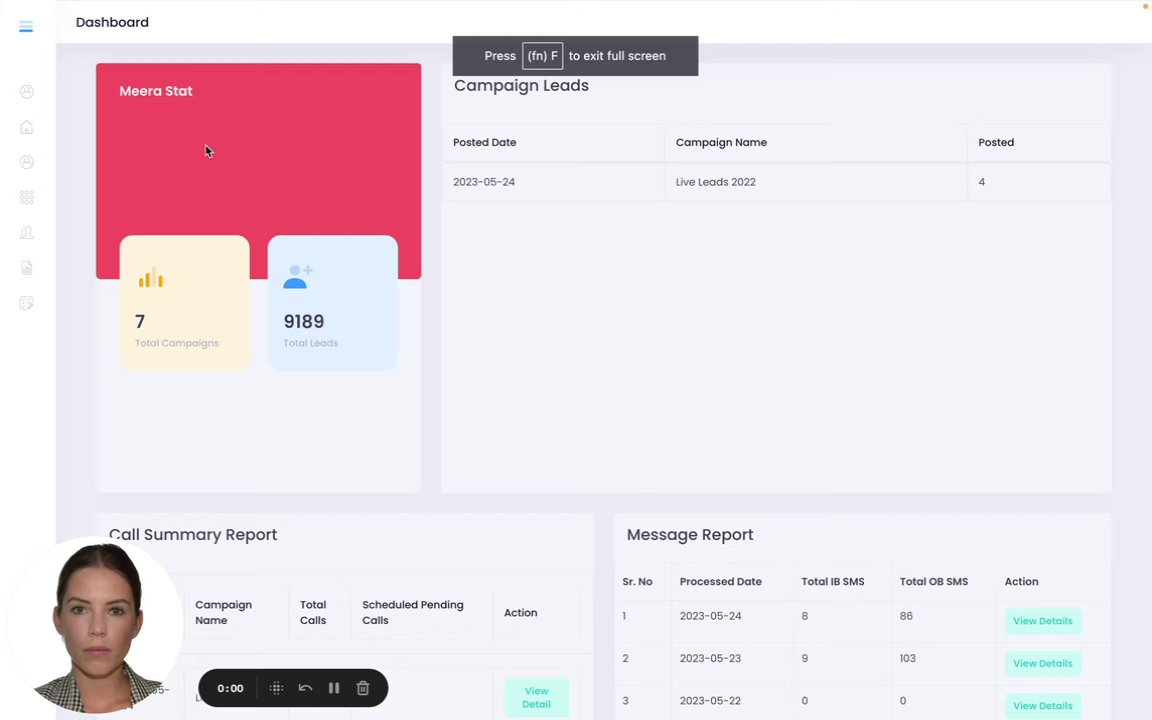This screenshot has width=1152, height=720.
Task: Click the 103 OB SMS value
Action: [x=908, y=658]
